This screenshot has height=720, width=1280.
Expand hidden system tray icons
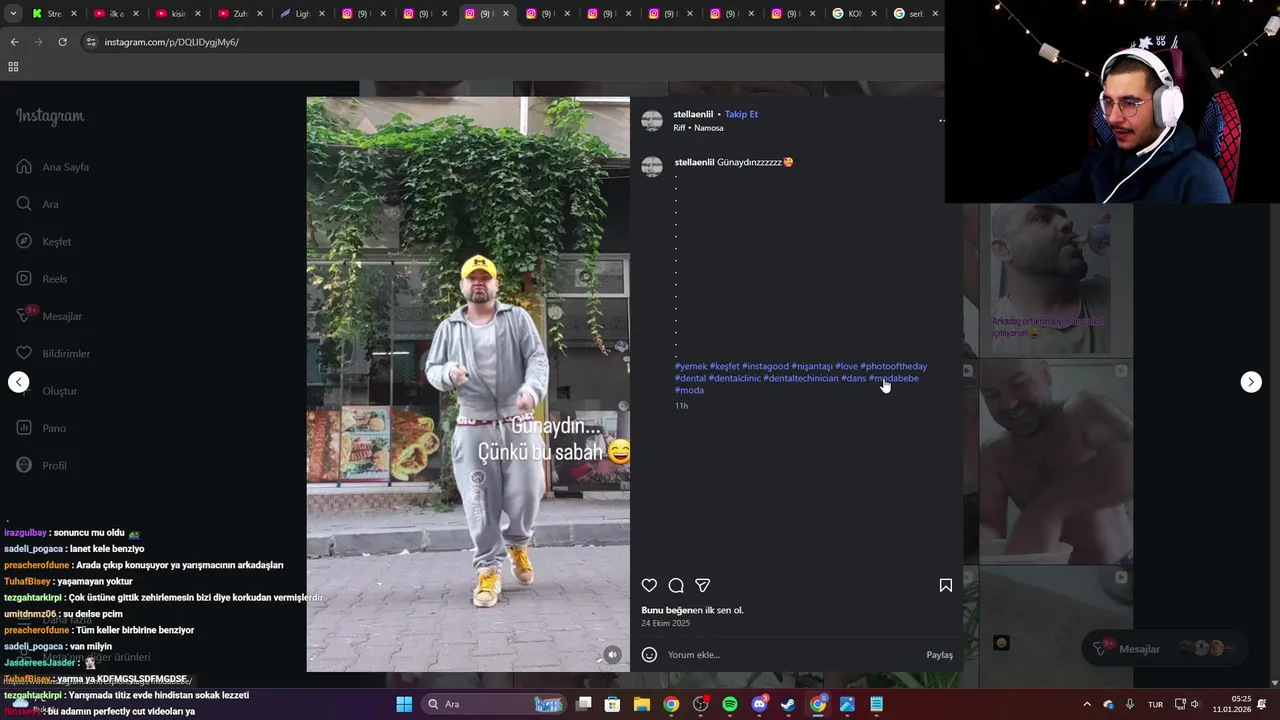pos(1087,704)
